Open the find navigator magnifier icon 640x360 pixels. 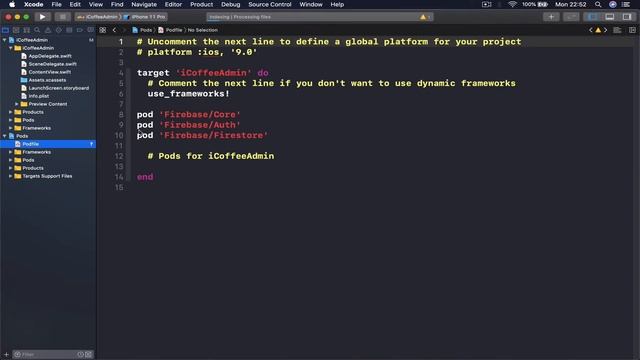(x=37, y=30)
